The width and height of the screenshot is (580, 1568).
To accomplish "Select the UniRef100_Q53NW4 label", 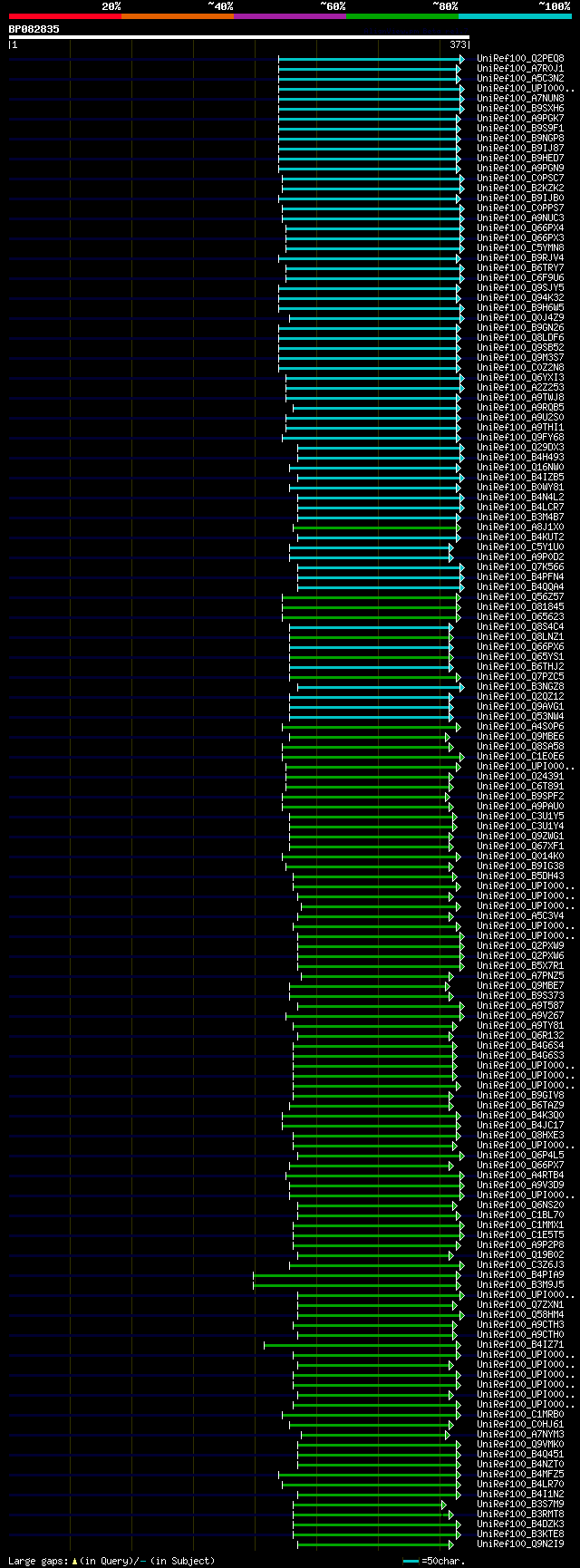I will click(520, 717).
